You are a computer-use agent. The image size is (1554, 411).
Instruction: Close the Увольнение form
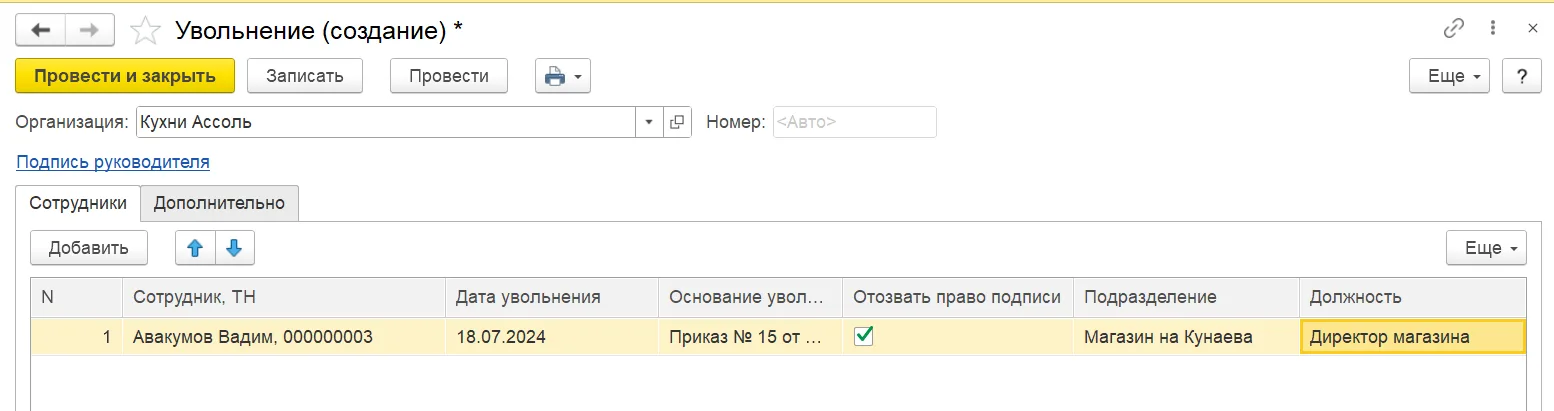click(1532, 29)
